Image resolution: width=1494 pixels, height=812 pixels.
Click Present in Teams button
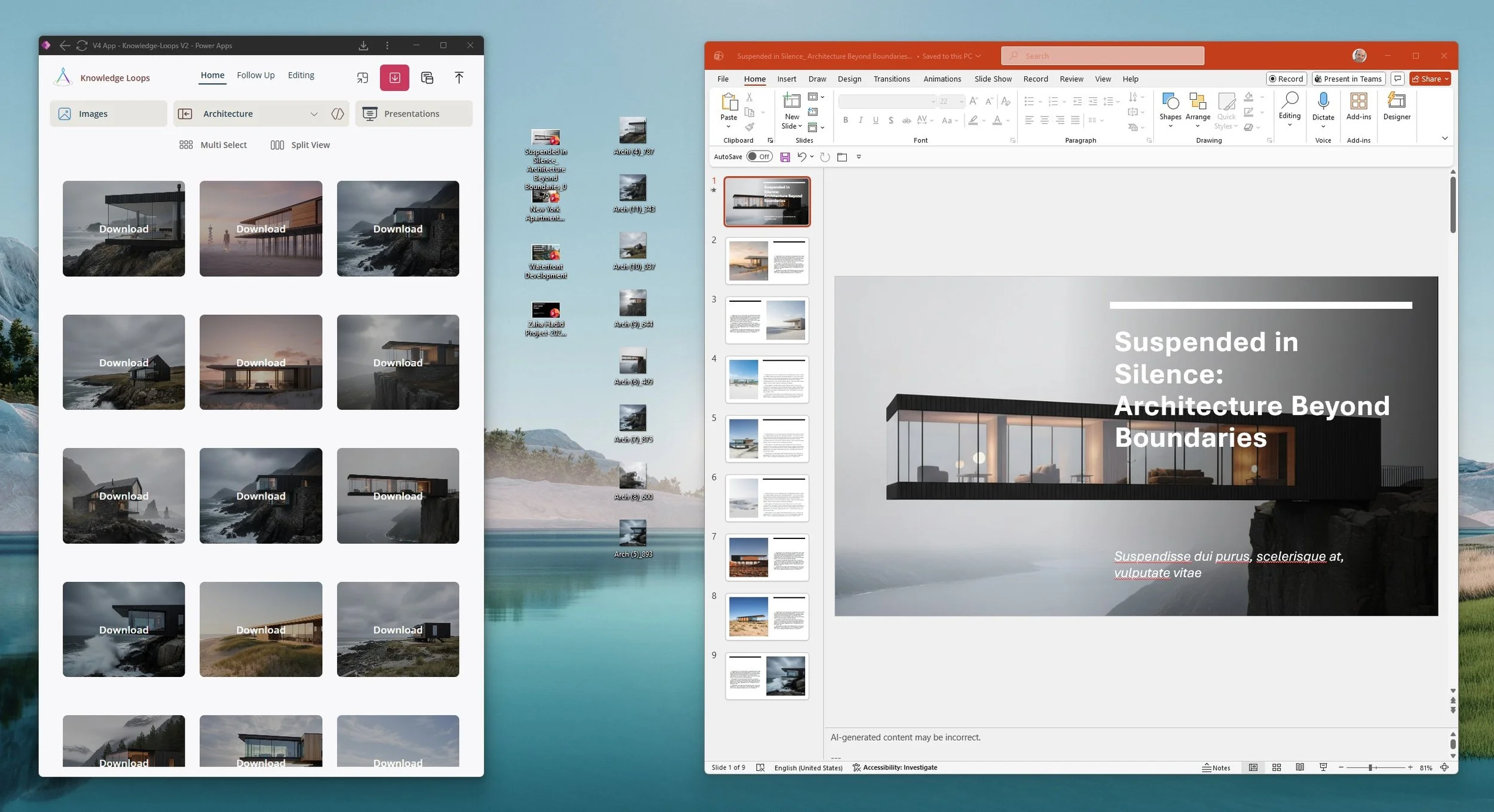[1348, 79]
